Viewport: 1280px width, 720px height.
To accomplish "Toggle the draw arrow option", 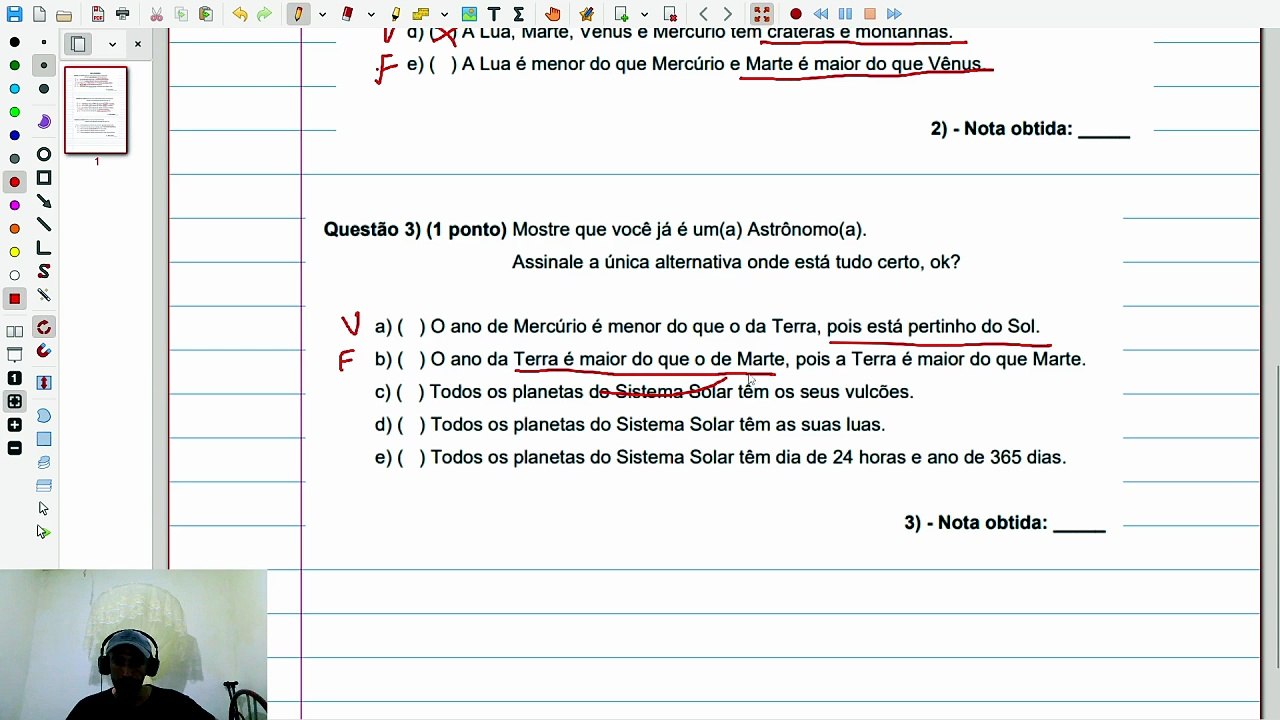I will 44,201.
